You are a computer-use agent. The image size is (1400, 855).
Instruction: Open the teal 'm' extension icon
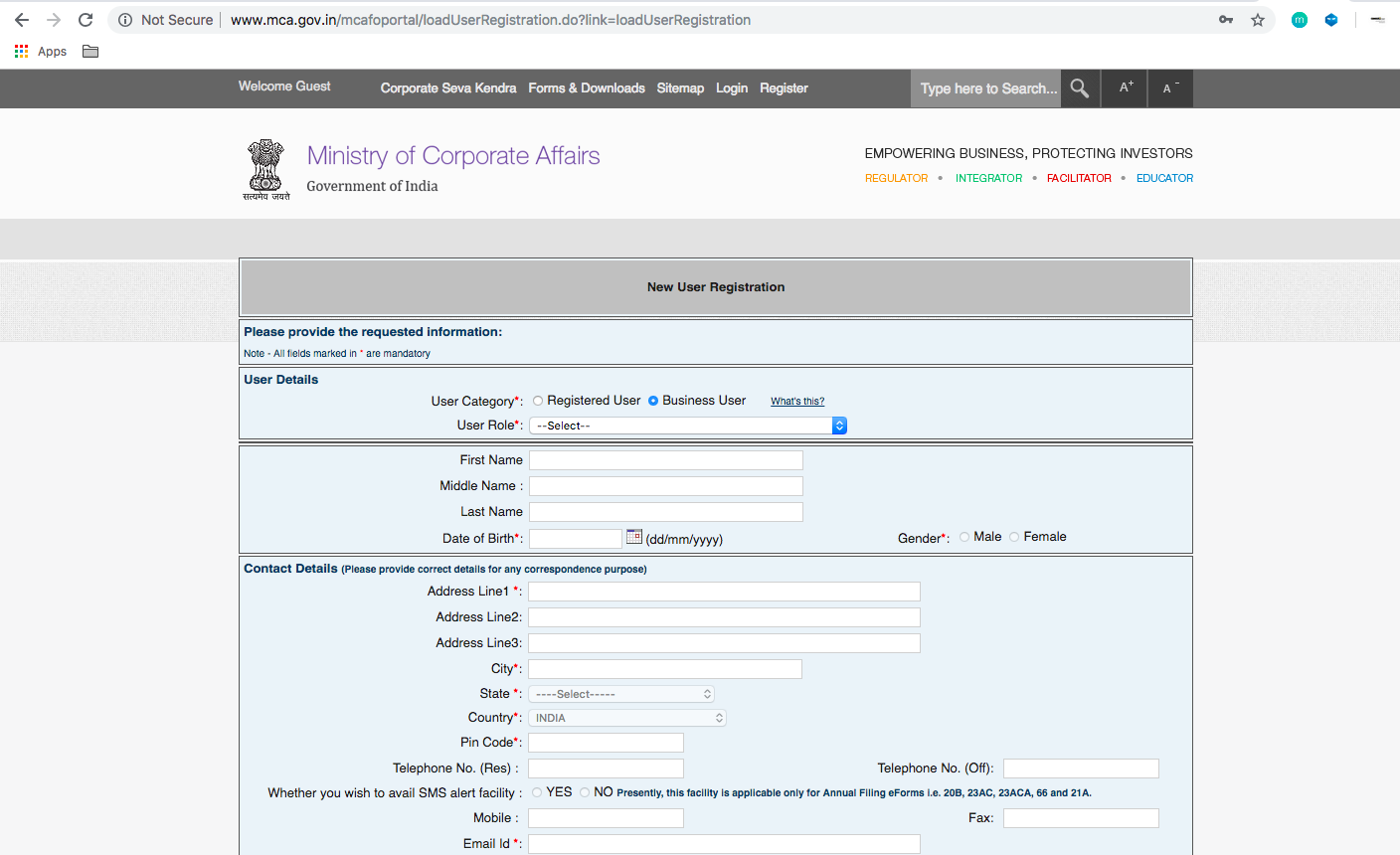pos(1300,20)
